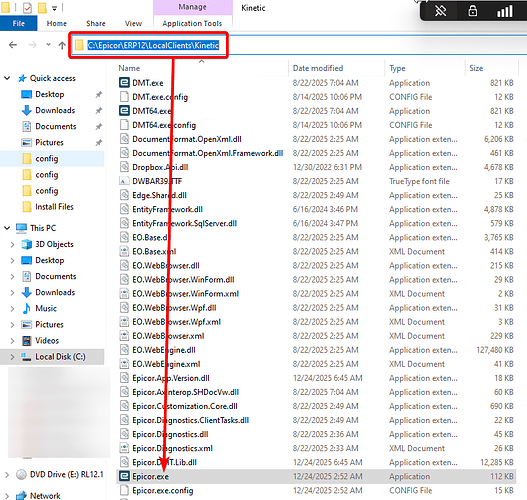The height and width of the screenshot is (500, 527).
Task: Select the Music folder icon
Action: (27, 308)
